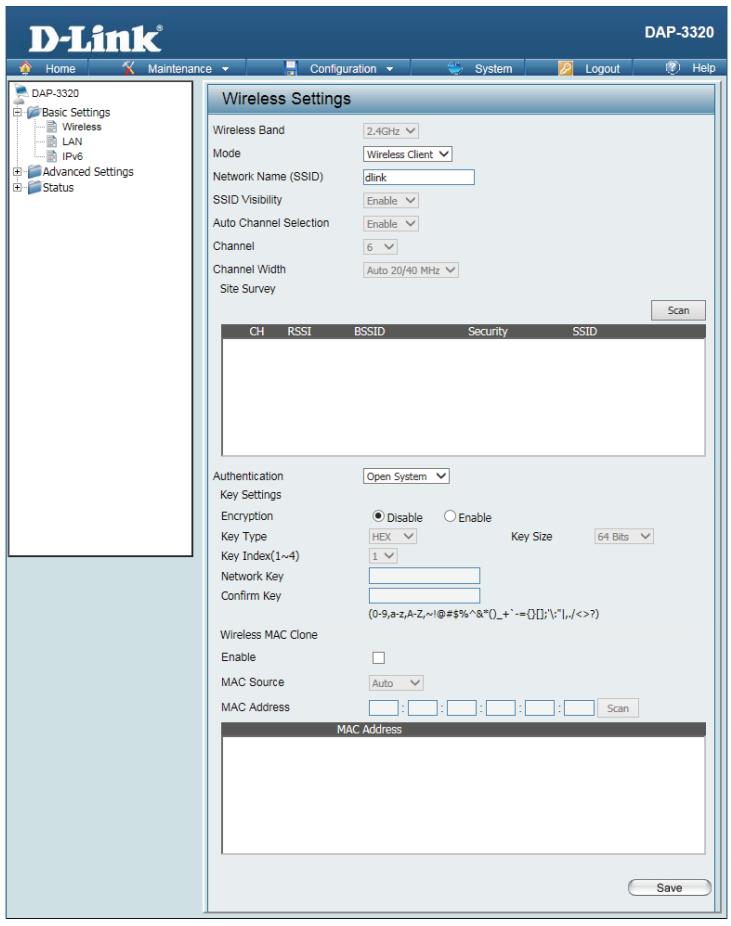This screenshot has width=731, height=926.
Task: Open the Home menu item
Action: (60, 69)
